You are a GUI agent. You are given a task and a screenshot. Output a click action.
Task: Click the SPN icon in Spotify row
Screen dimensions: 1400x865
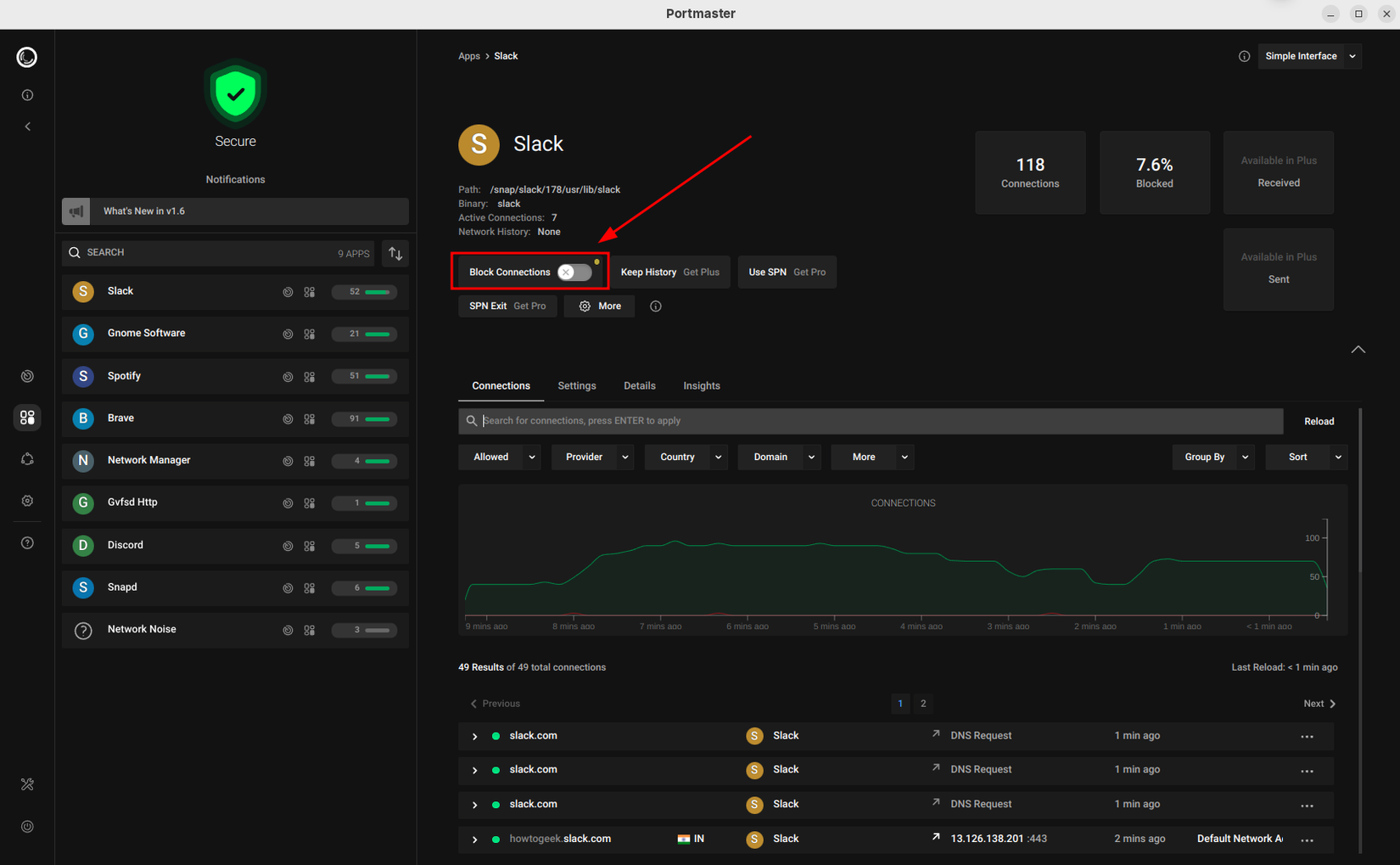point(288,376)
